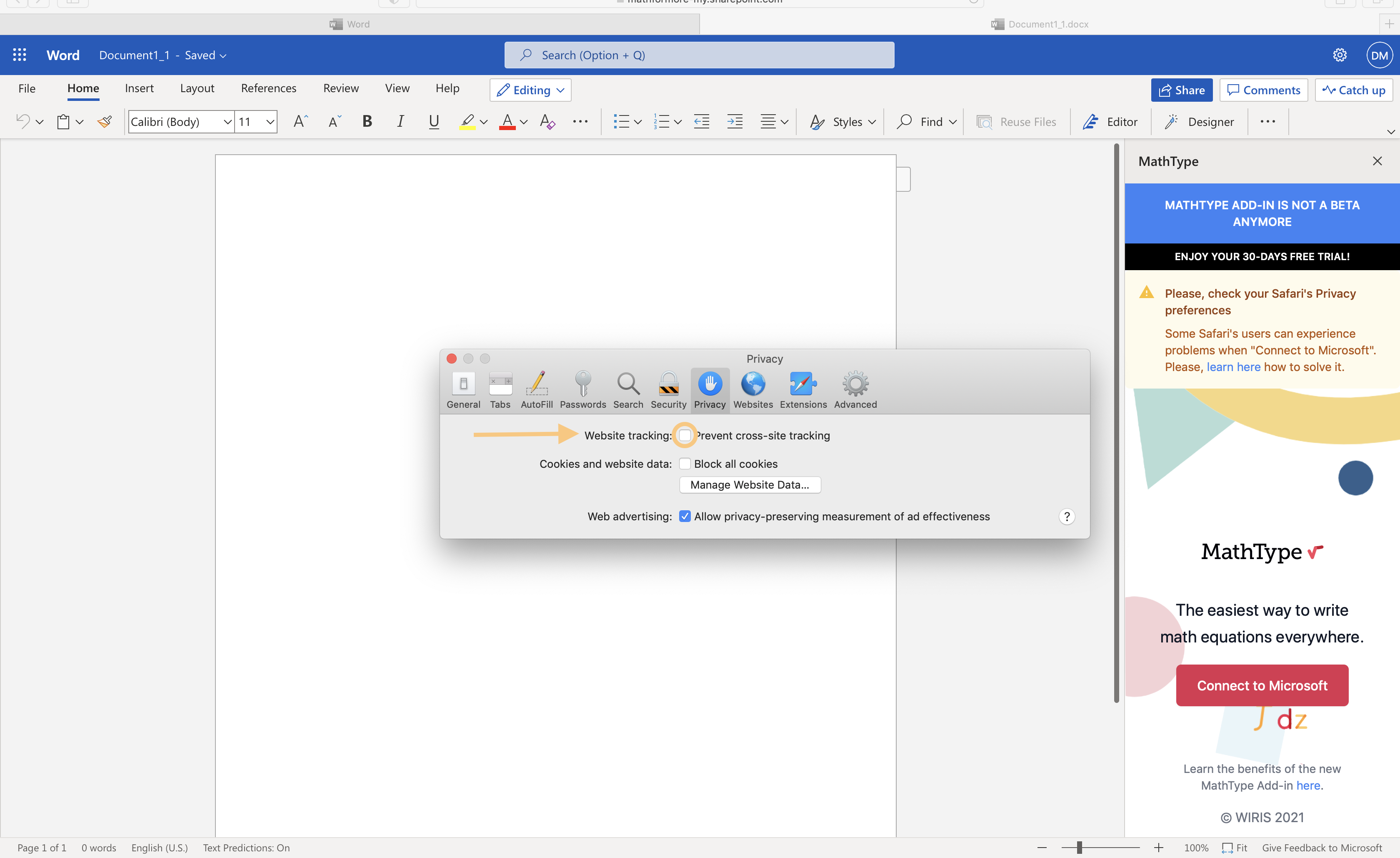Click the Bold formatting icon
Viewport: 1400px width, 858px height.
tap(367, 122)
